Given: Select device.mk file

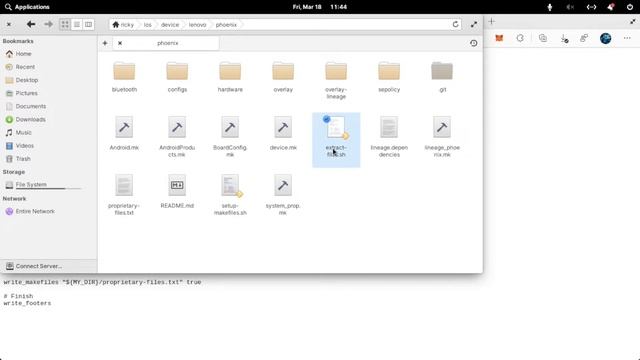Looking at the screenshot, I should tap(283, 134).
